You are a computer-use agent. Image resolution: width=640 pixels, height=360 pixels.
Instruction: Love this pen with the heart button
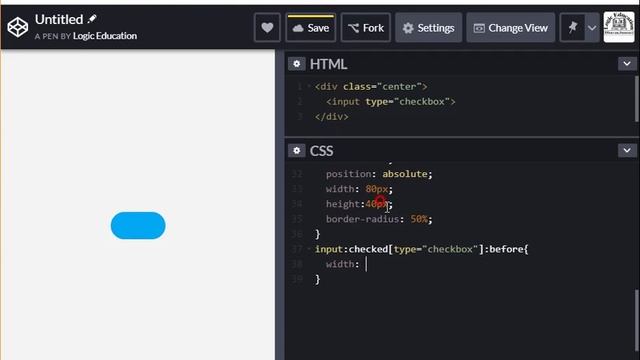click(267, 28)
